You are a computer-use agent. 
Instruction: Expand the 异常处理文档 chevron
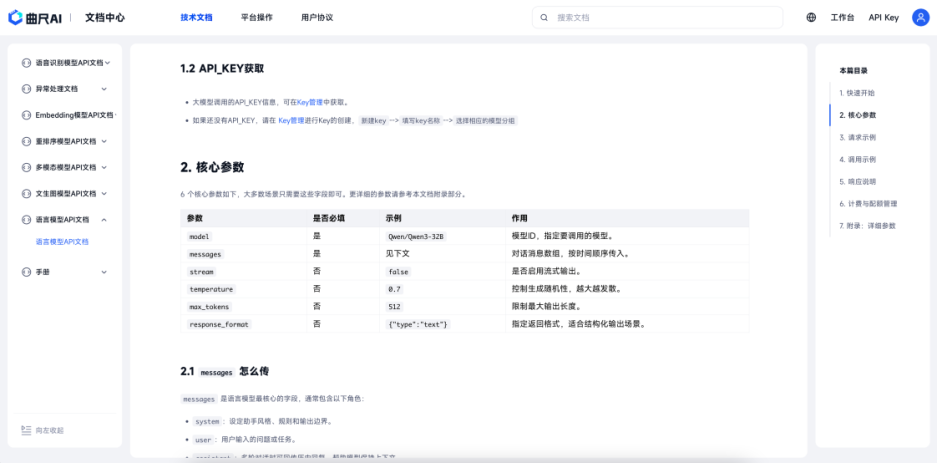103,89
